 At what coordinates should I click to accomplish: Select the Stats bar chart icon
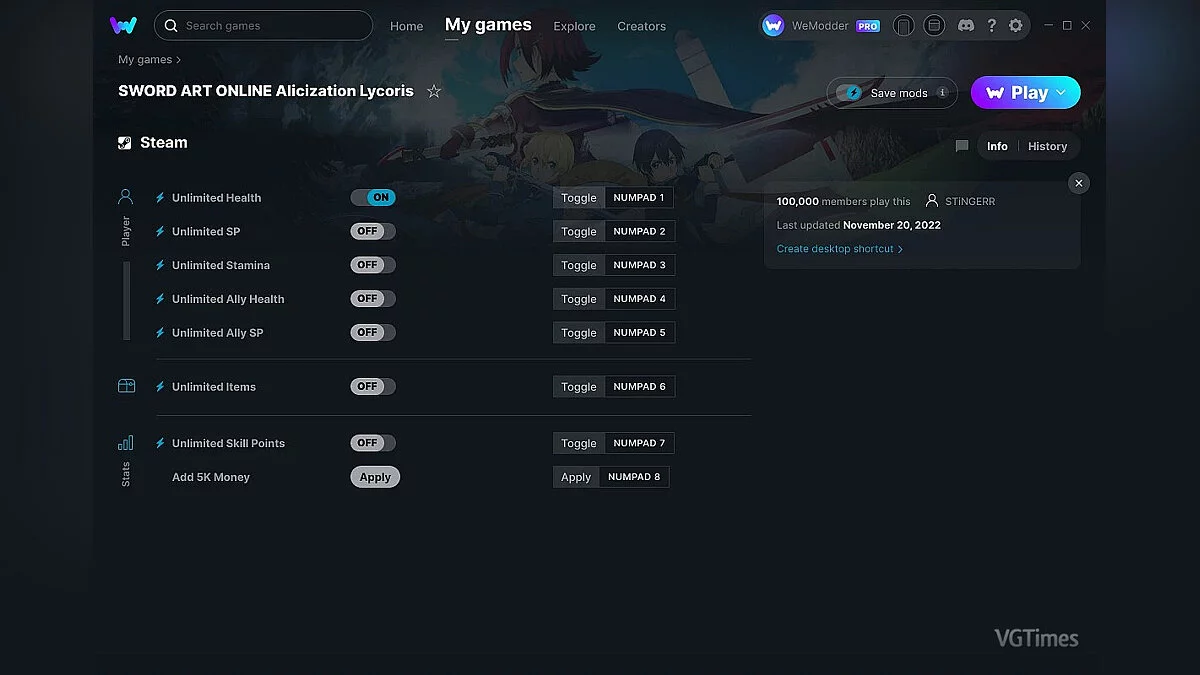[x=126, y=443]
